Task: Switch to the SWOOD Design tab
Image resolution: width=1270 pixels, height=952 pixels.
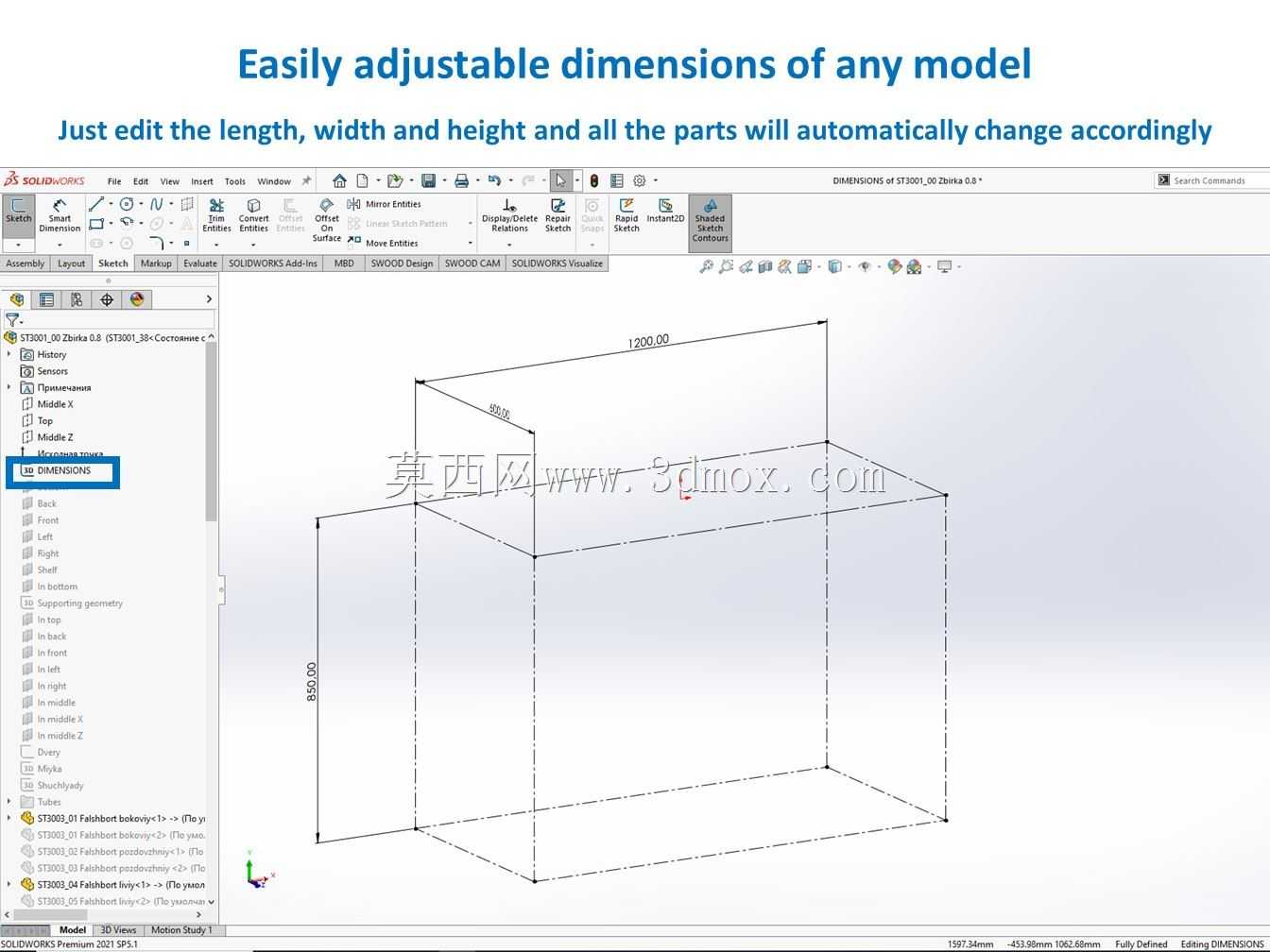Action: (402, 263)
